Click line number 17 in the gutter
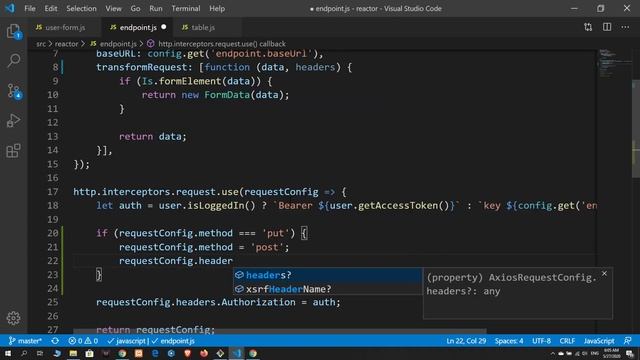This screenshot has height=360, width=640. (53, 191)
